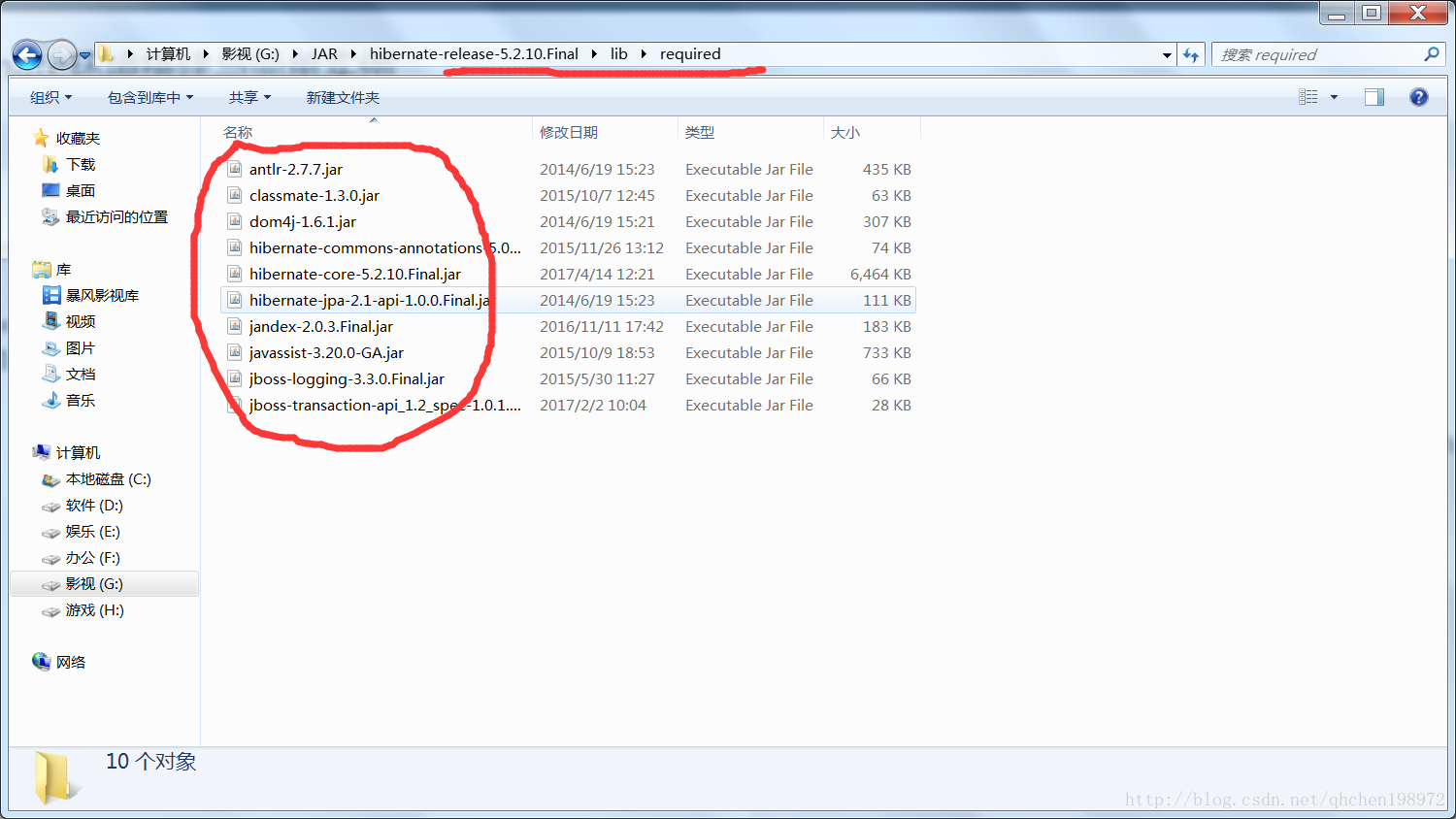Select 计算机 in navigation pane
The image size is (1456, 819).
tap(78, 452)
